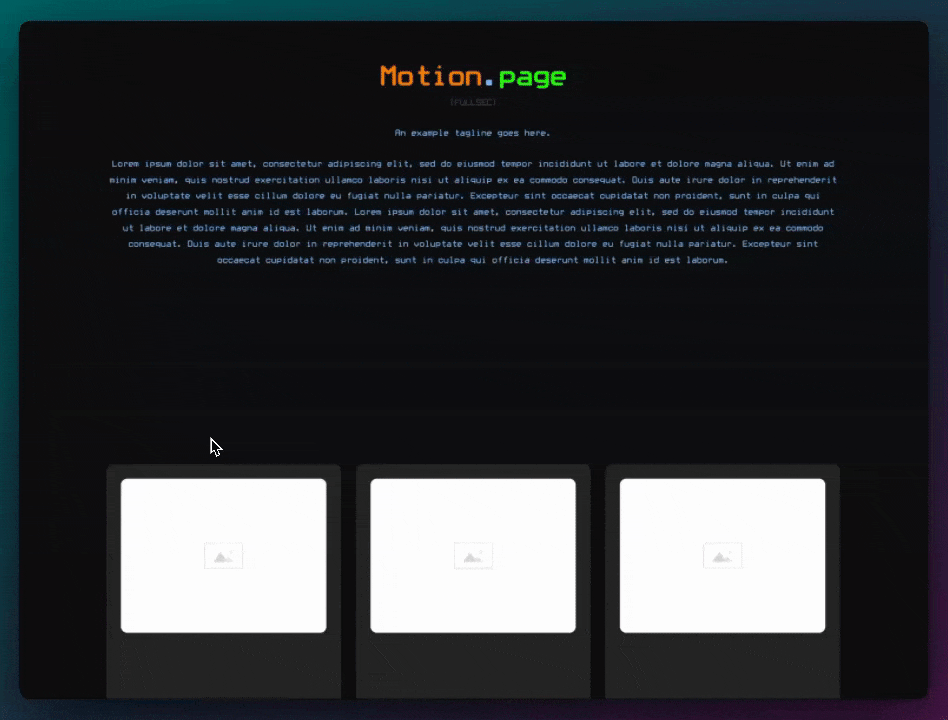Click the paragraph line starting "in voluptate velit esse"
Viewport: 948px width, 720px height.
point(473,196)
